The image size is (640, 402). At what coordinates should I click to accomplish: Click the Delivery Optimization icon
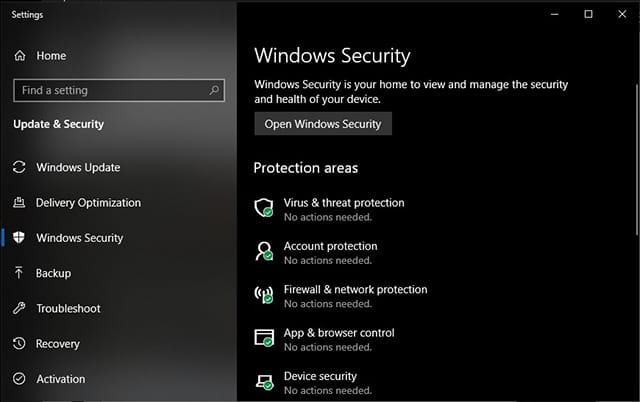(19, 202)
